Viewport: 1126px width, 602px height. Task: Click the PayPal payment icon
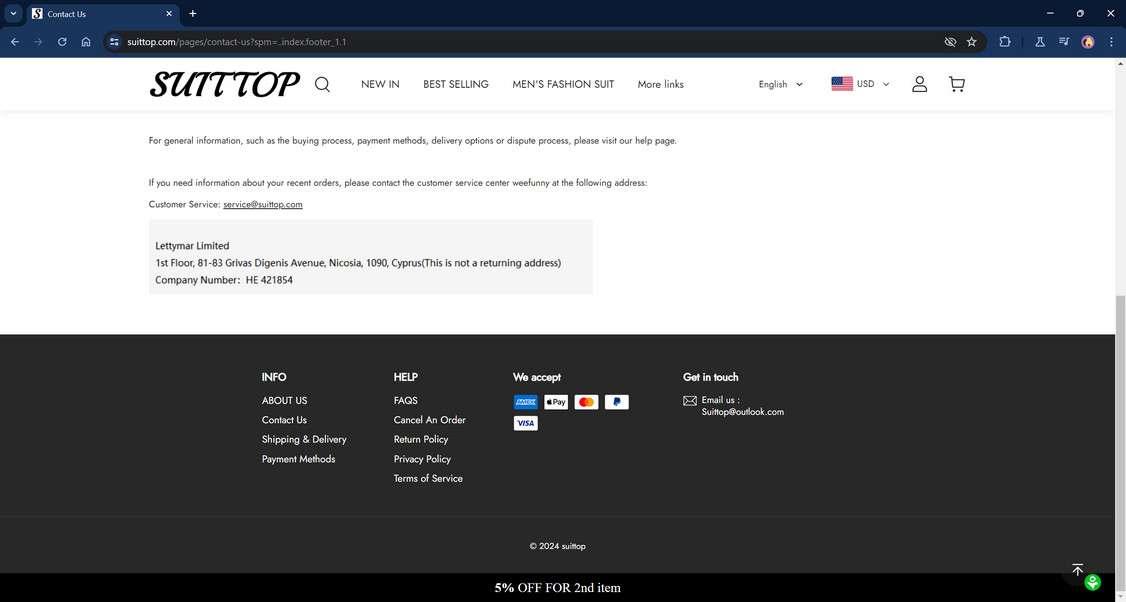(x=617, y=402)
